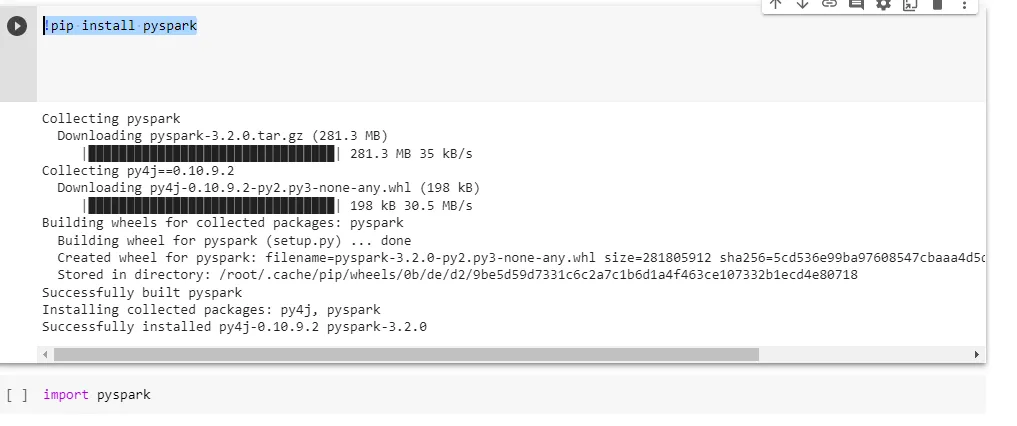Click the !pip install pyspark code text
The image size is (1017, 426).
[120, 26]
